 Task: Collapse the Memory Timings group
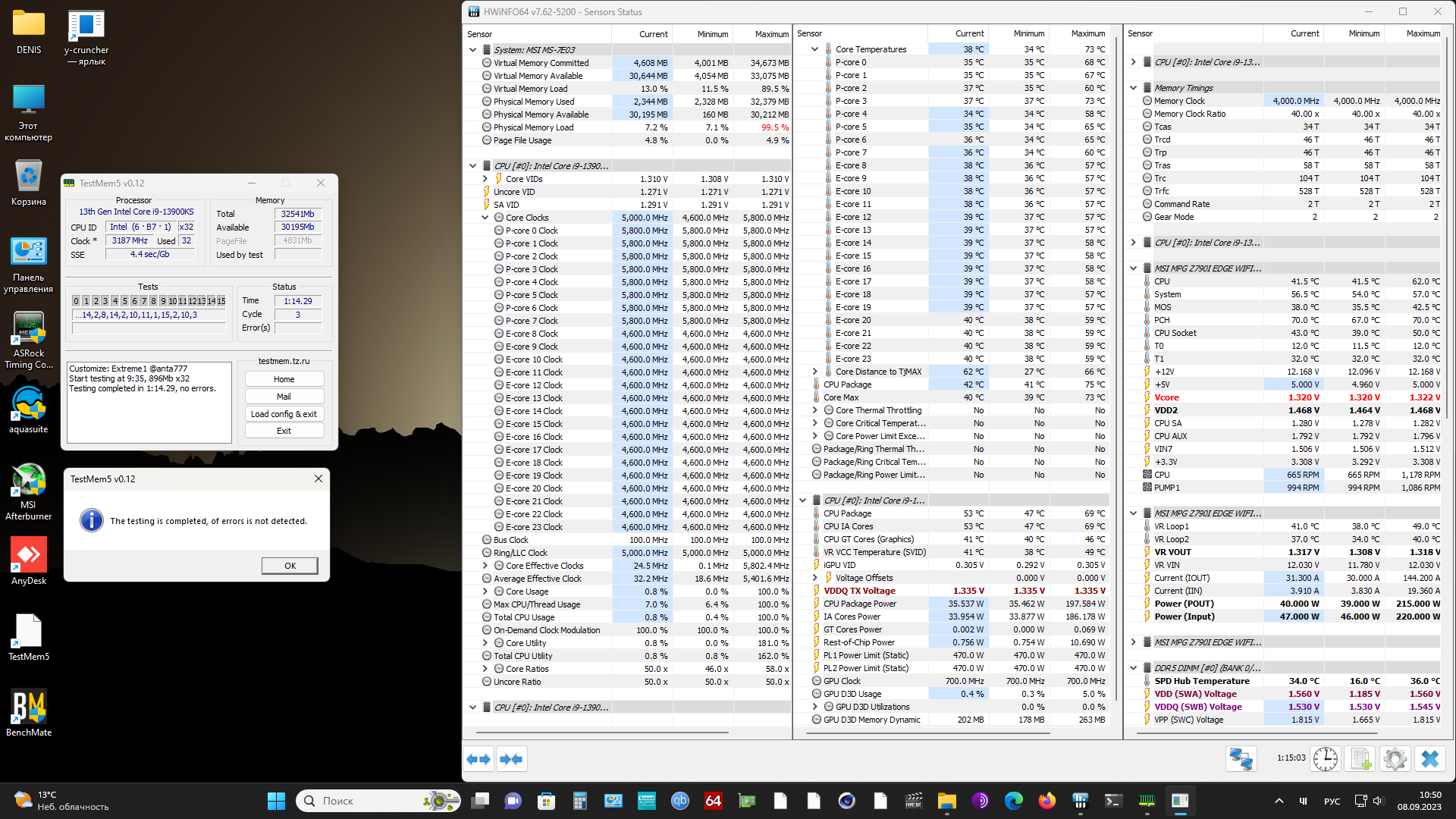coord(1134,88)
